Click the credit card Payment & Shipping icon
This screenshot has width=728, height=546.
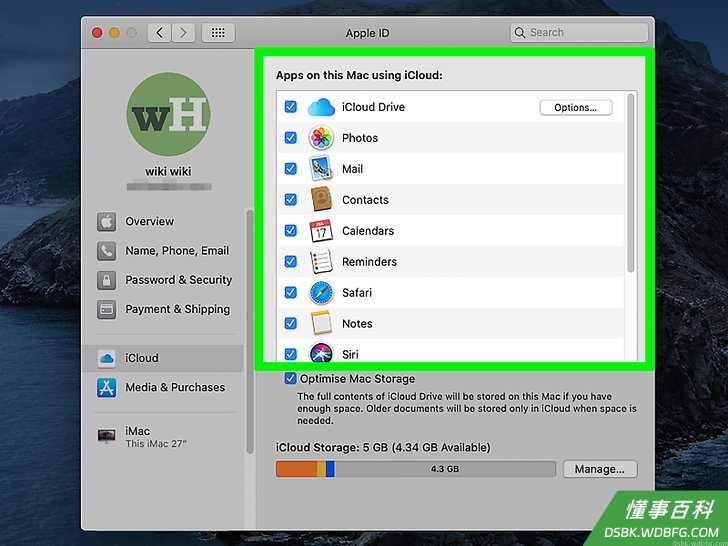pos(106,310)
